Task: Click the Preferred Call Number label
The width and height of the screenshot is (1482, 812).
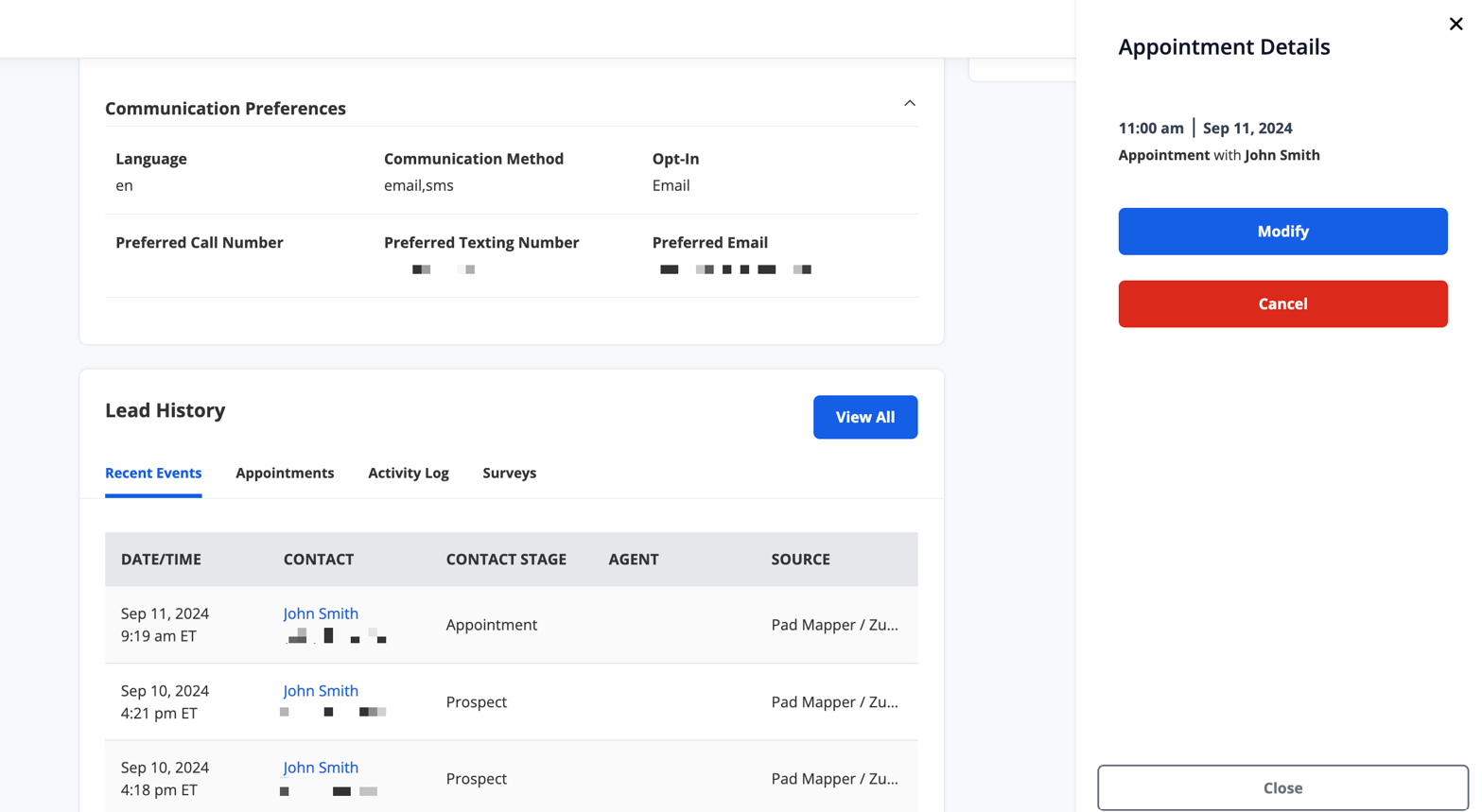Action: coord(200,243)
